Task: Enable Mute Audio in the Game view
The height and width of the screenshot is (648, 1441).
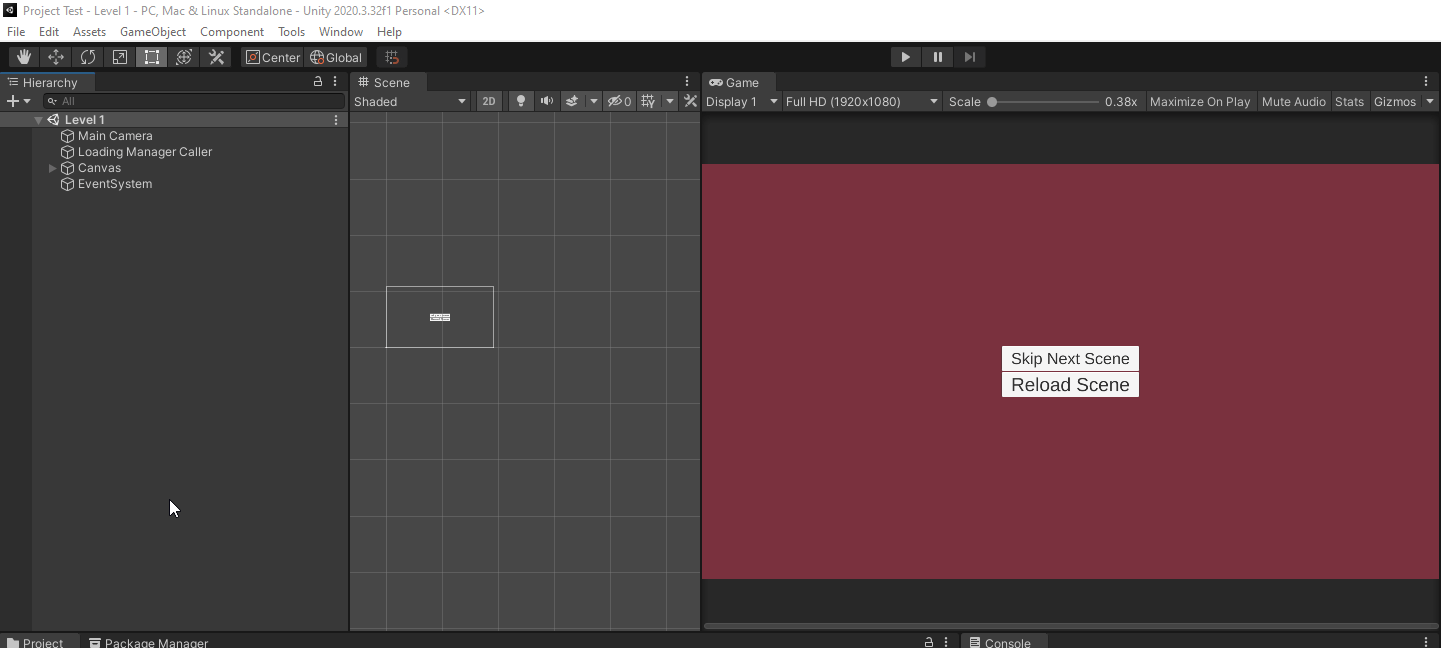Action: pyautogui.click(x=1294, y=101)
